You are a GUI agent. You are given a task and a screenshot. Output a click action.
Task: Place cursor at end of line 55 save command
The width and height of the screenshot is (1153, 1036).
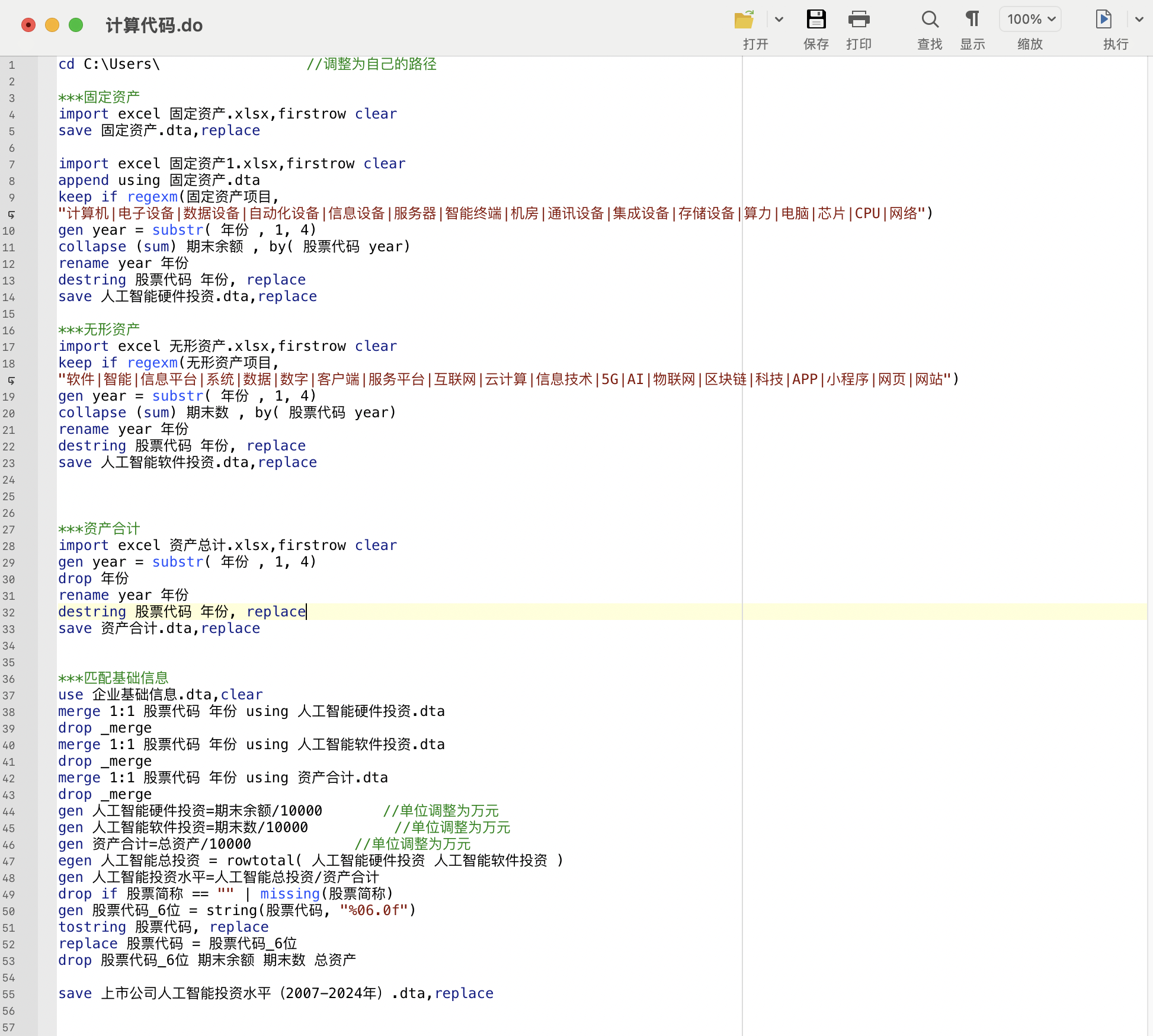(x=494, y=994)
